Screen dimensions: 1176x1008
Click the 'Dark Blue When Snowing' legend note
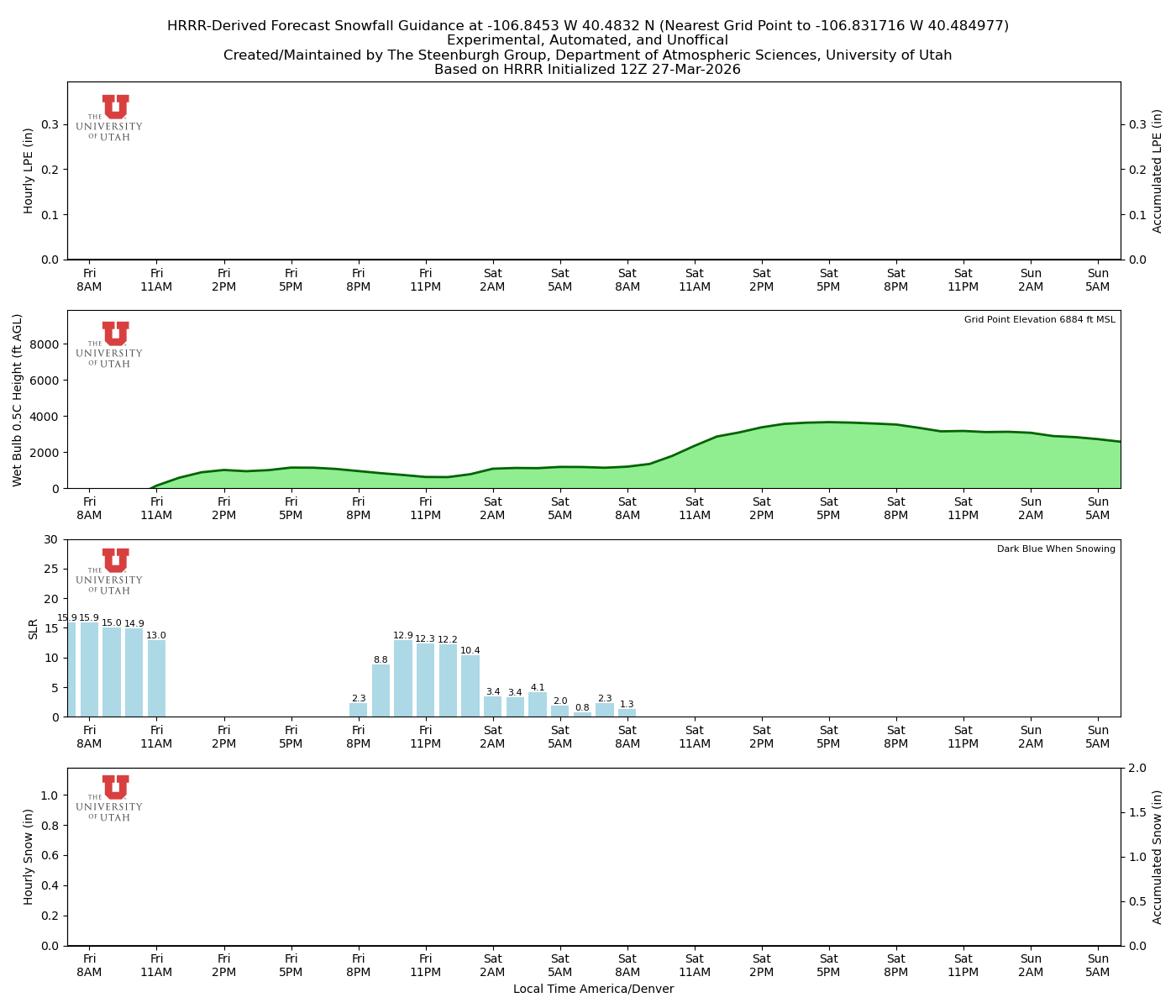[x=1056, y=549]
